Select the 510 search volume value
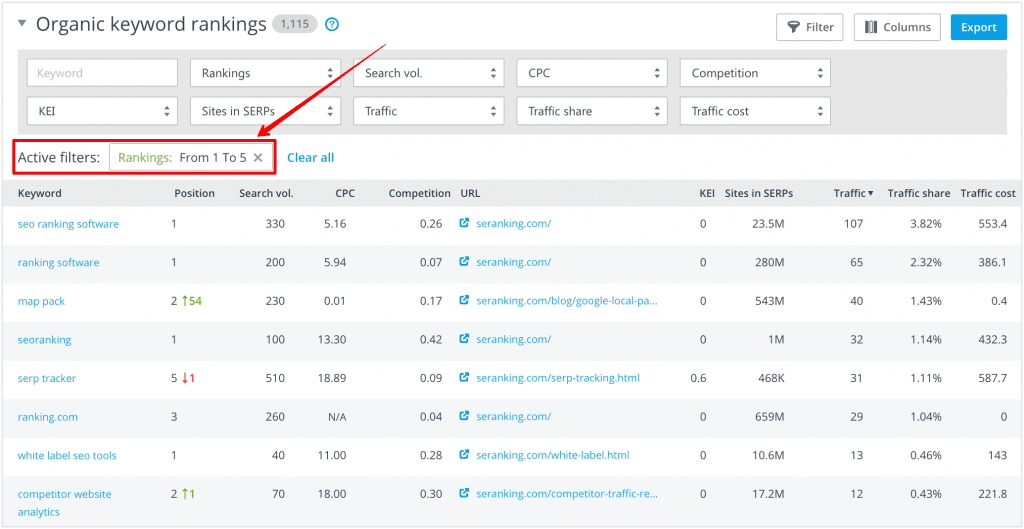 [x=275, y=378]
